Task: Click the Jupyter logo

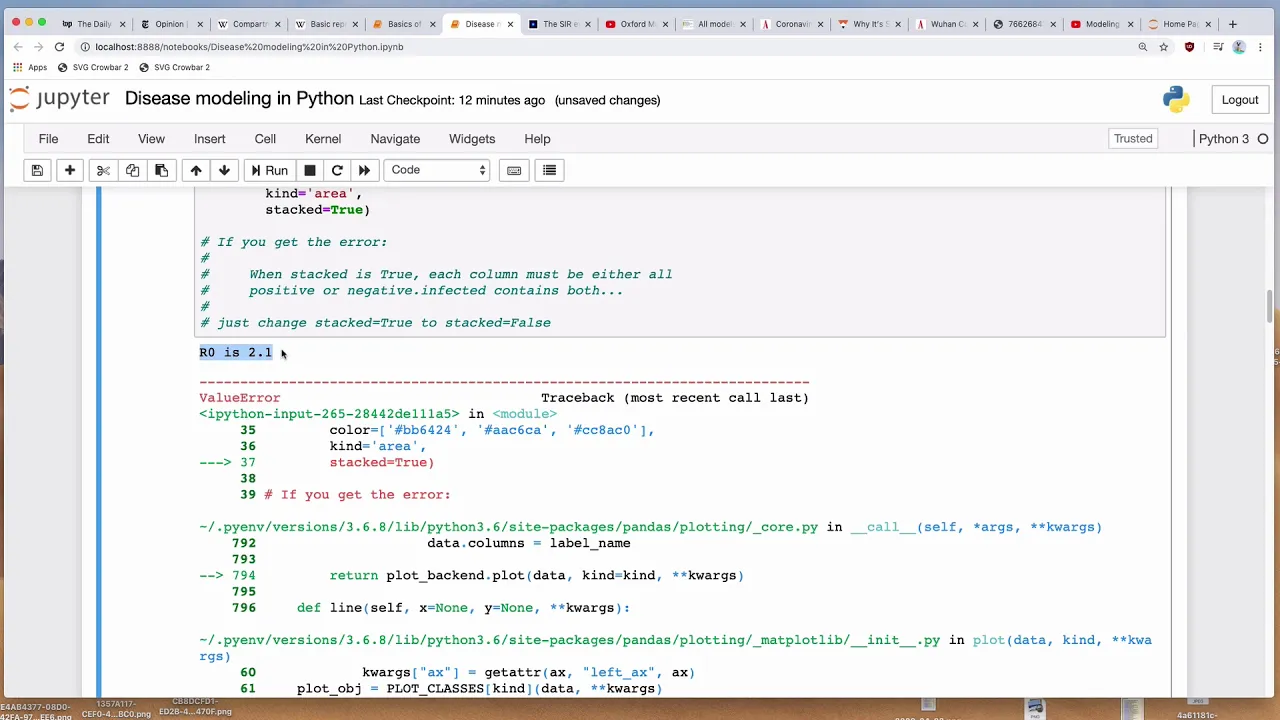Action: (x=60, y=99)
